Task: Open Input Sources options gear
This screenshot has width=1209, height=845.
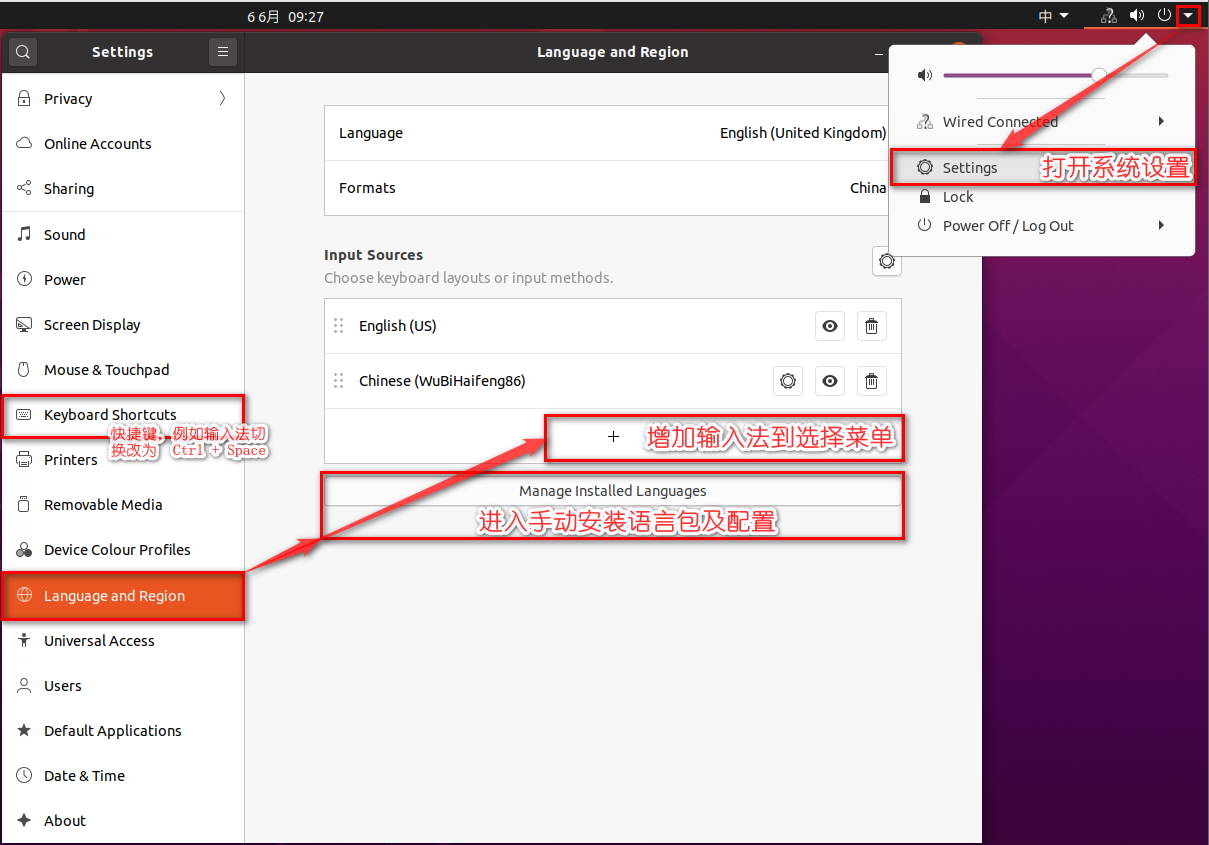Action: [x=886, y=262]
